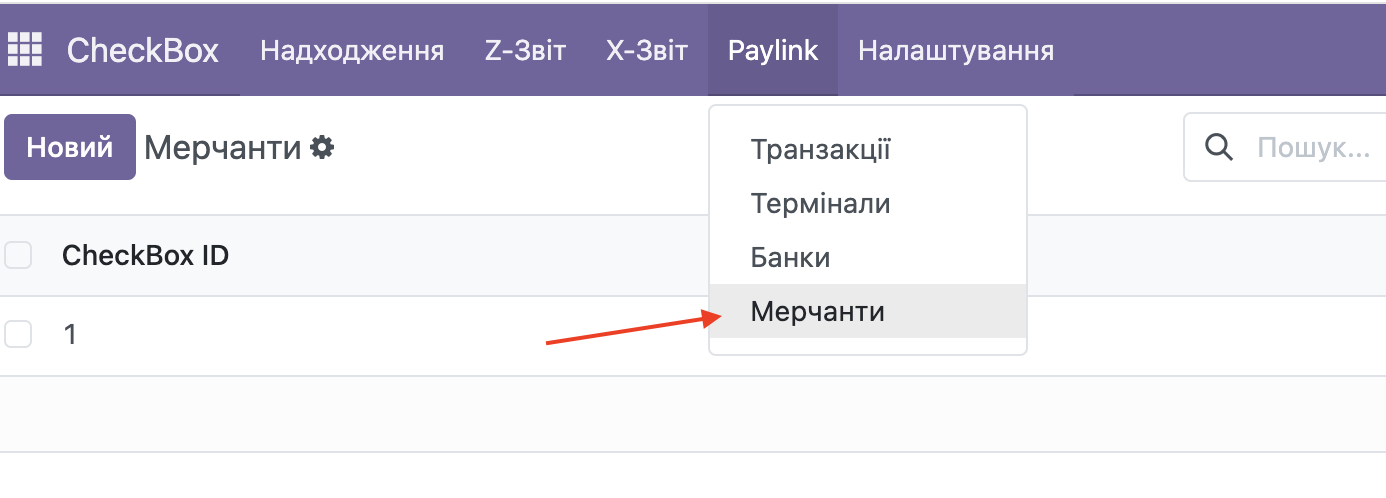Focus the Пошук search field
This screenshot has width=1386, height=498.
(x=1310, y=148)
